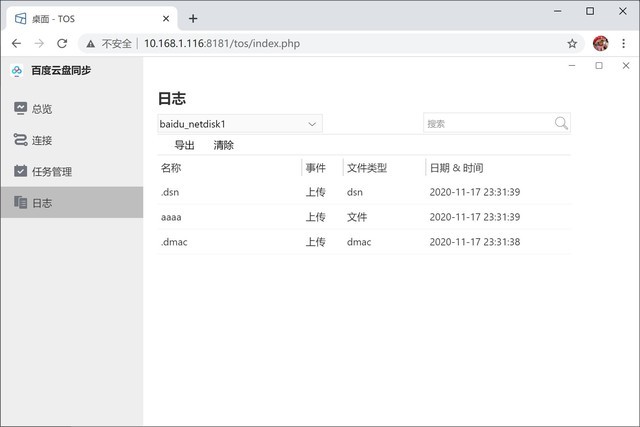Click the browser forward arrow

[39, 43]
